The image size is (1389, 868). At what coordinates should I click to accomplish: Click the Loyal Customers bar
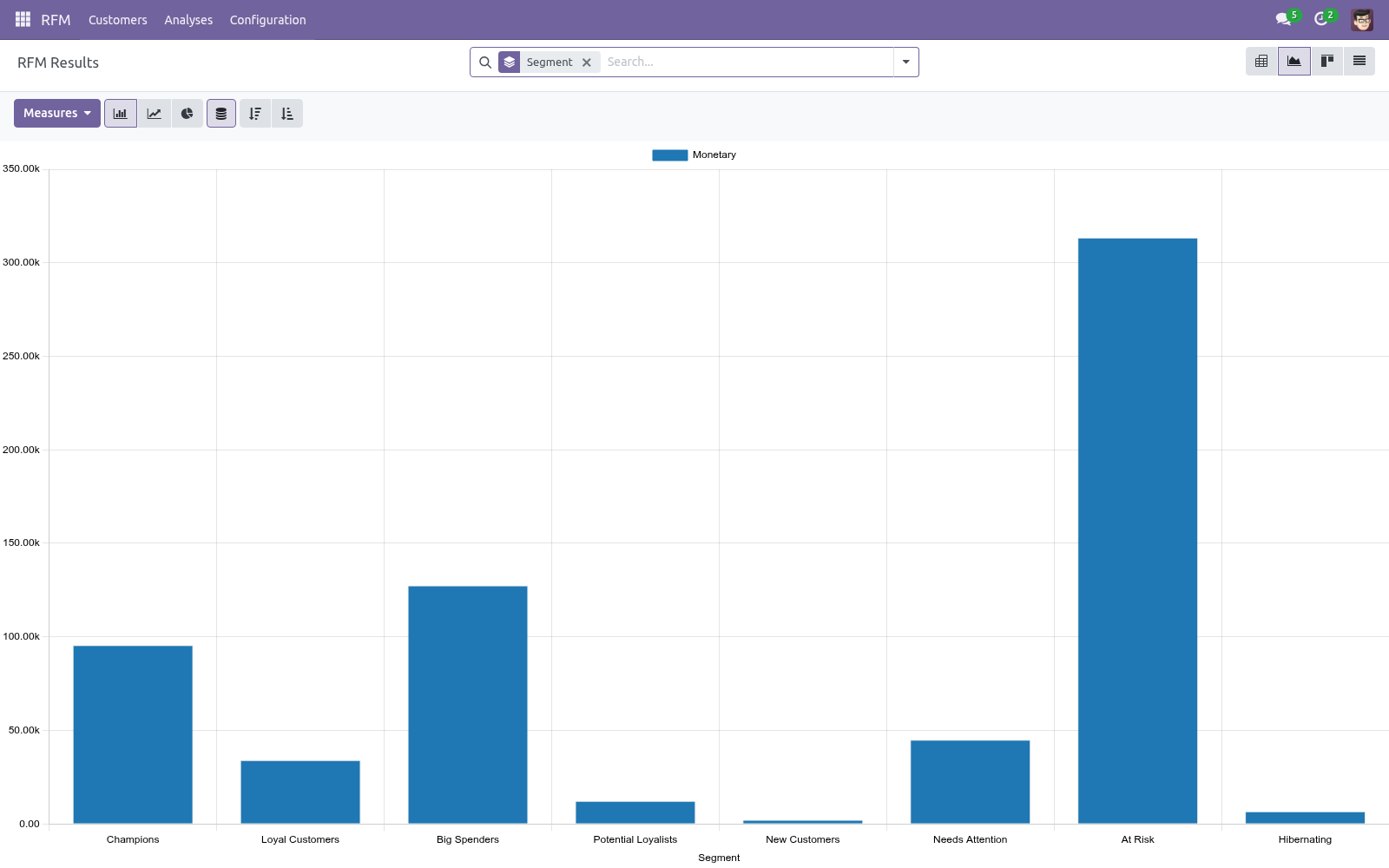(300, 792)
